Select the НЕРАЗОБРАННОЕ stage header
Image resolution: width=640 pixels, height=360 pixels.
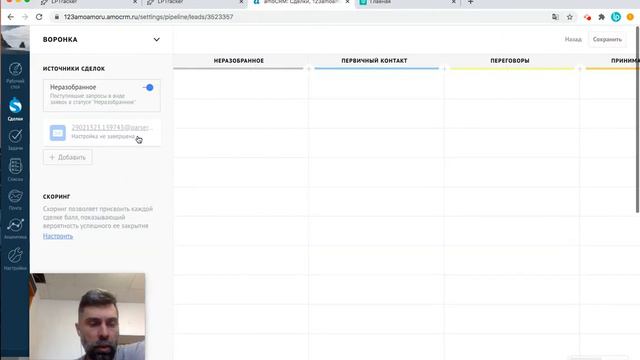(x=239, y=61)
